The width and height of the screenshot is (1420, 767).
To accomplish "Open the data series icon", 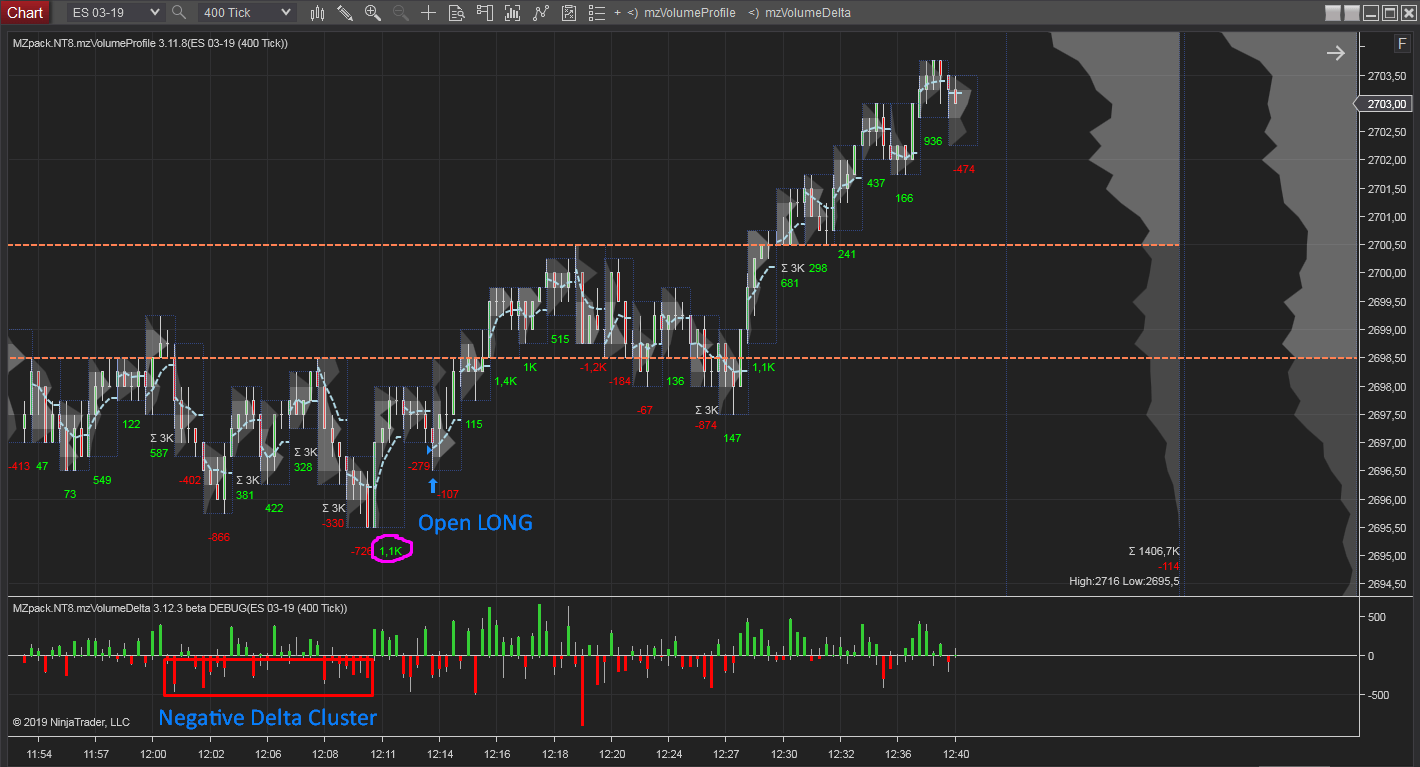I will [x=513, y=13].
